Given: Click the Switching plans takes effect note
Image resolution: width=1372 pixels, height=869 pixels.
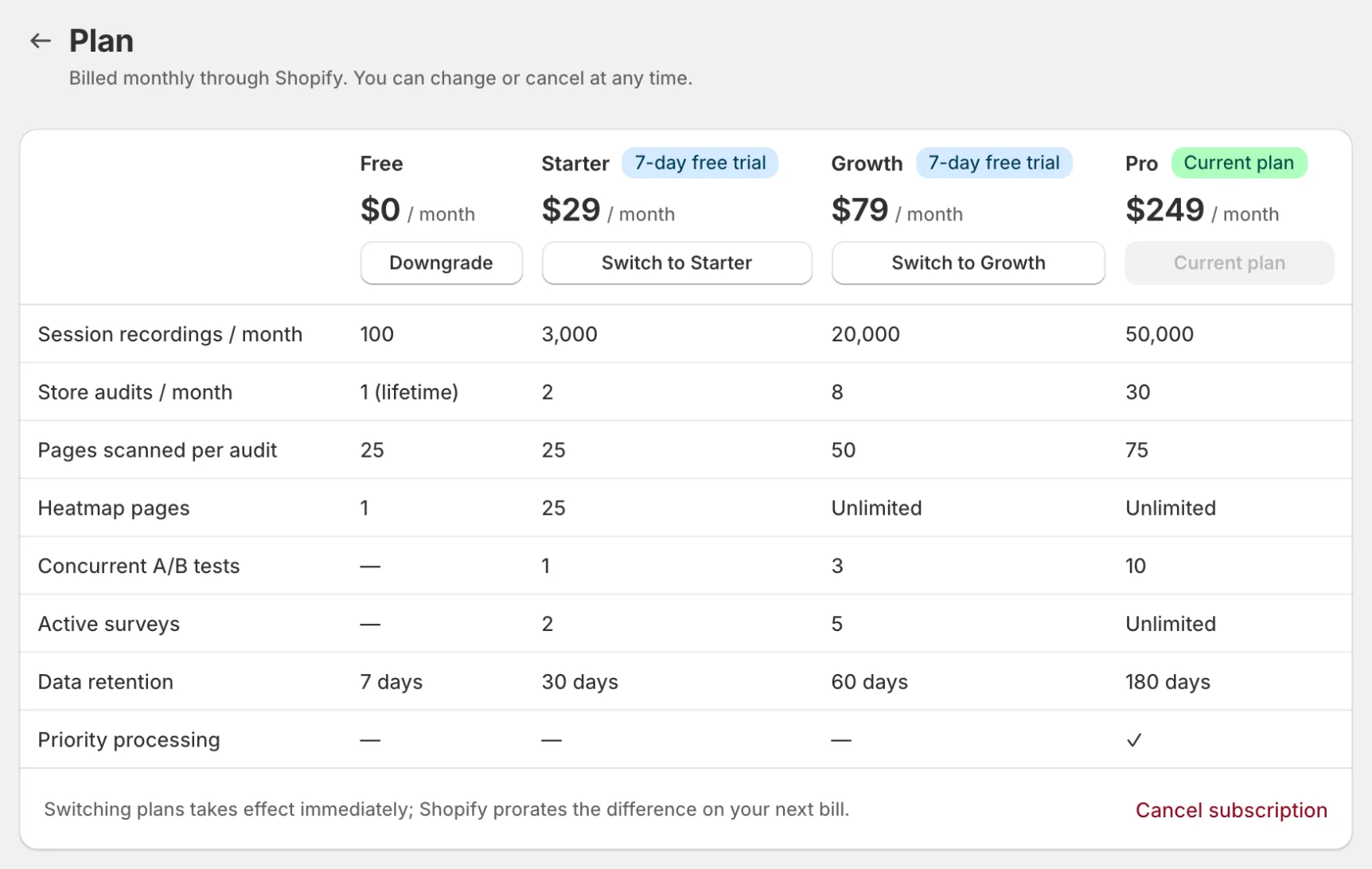Looking at the screenshot, I should pos(446,809).
